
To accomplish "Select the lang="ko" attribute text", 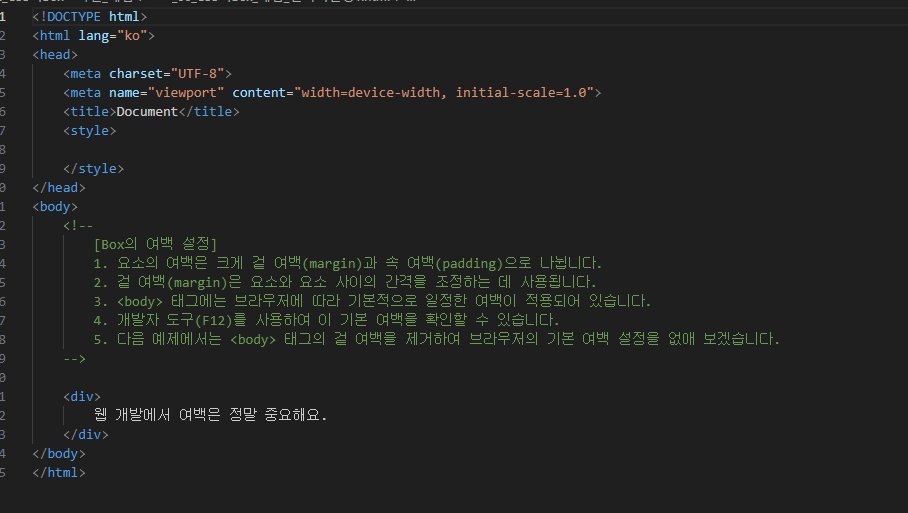I will [113, 36].
